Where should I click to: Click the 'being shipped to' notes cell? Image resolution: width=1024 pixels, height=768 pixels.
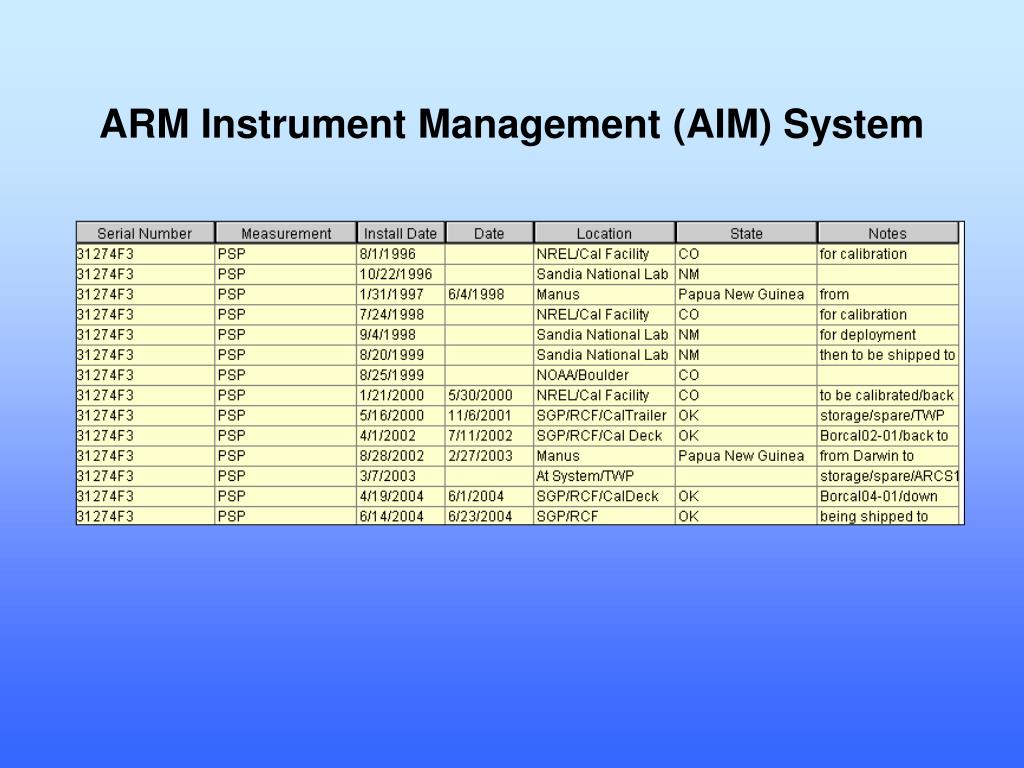pos(888,517)
